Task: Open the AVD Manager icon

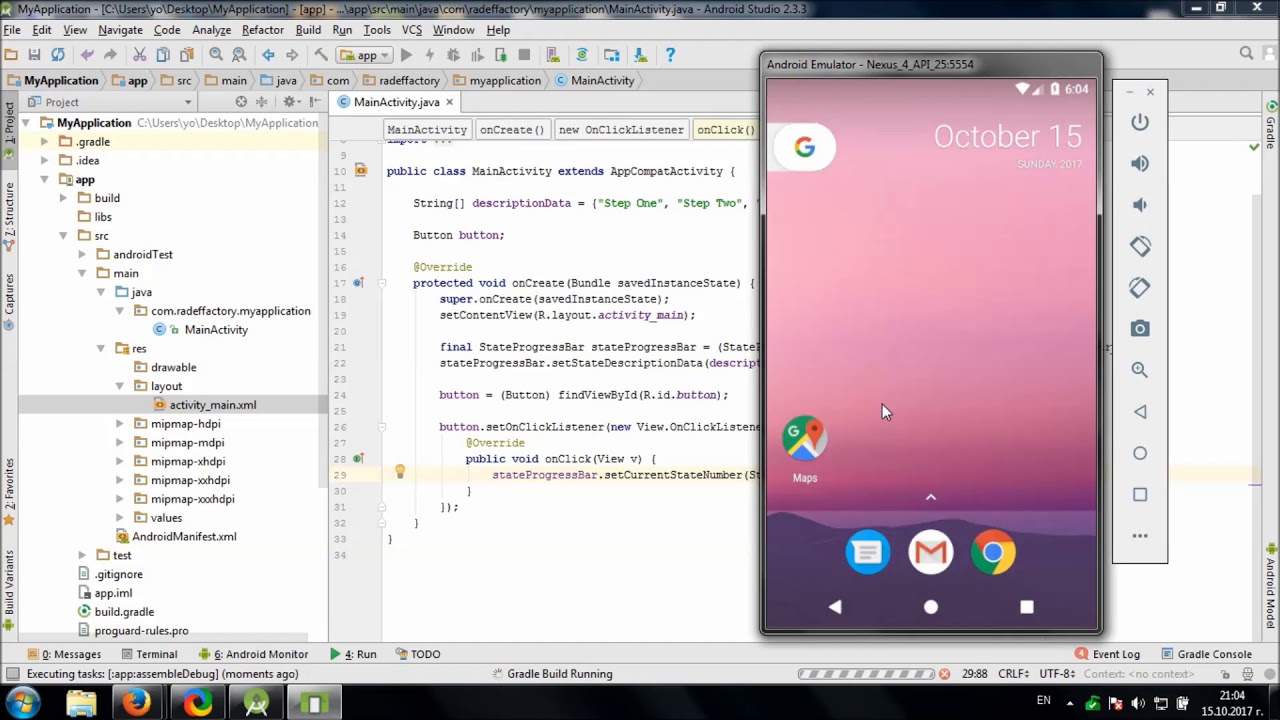Action: [553, 55]
